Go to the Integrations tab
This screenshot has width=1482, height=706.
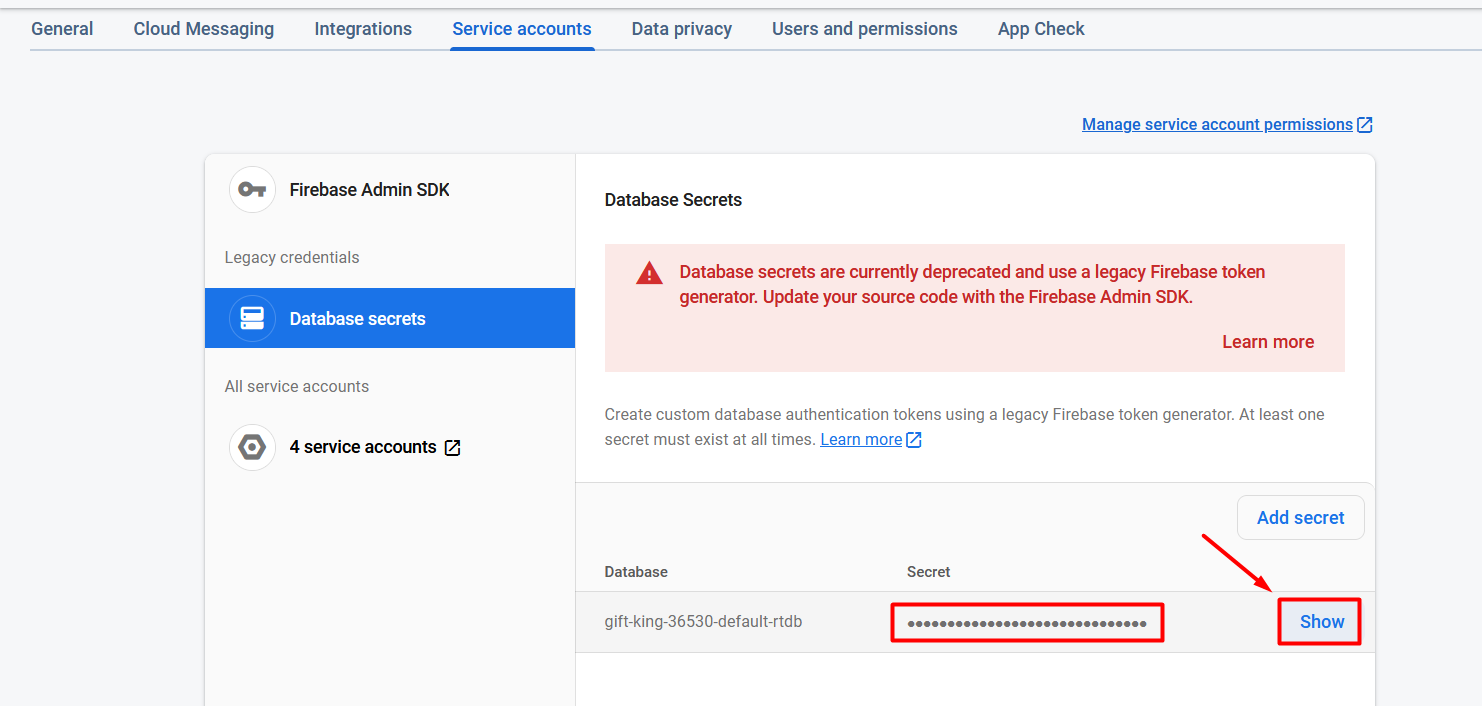[363, 29]
